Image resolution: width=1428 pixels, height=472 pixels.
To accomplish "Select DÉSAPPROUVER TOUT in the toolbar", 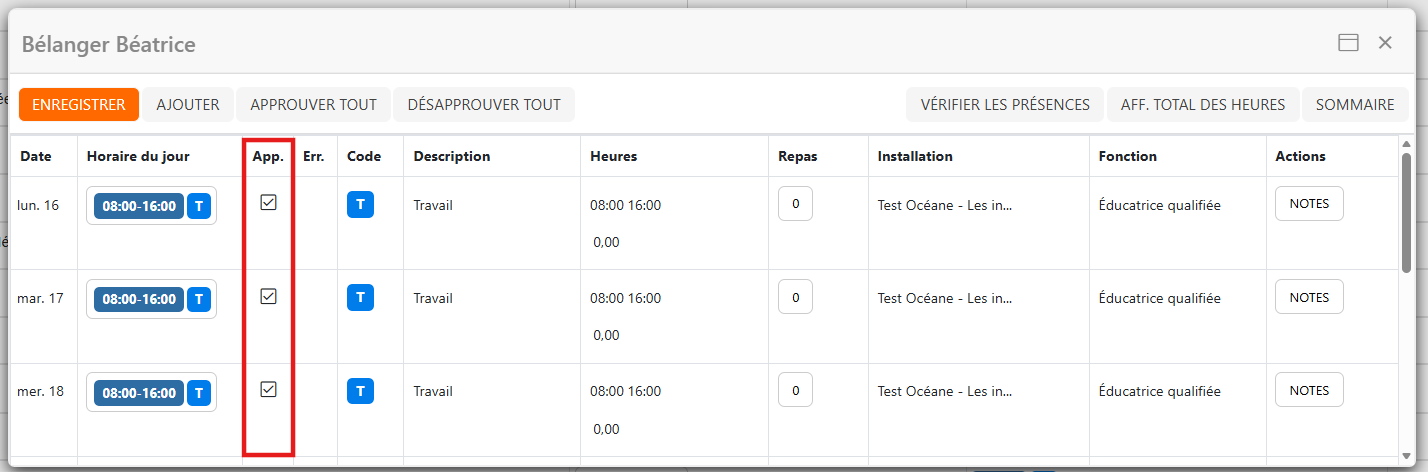I will (x=484, y=105).
